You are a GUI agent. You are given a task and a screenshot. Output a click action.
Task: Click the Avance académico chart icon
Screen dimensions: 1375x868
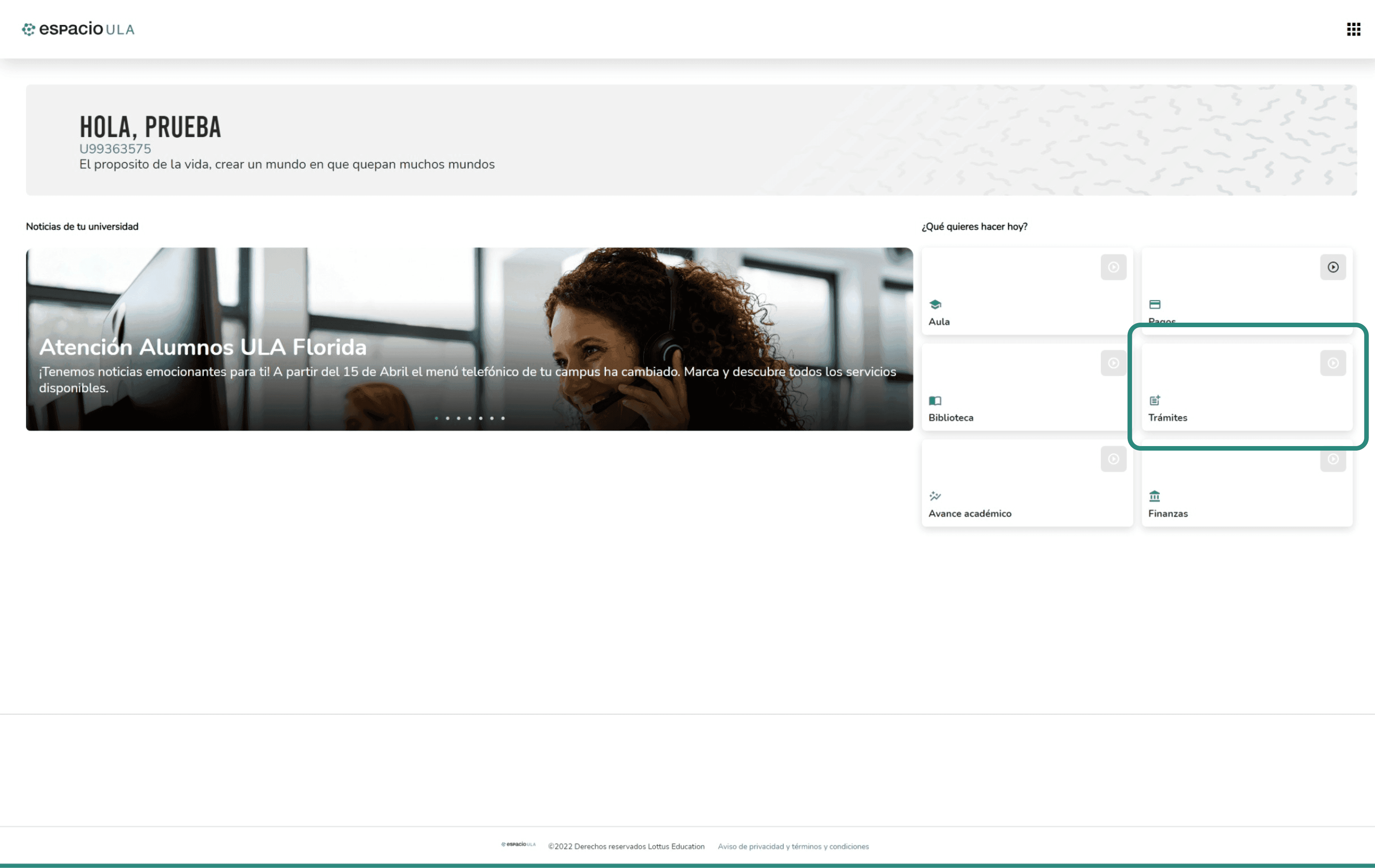click(935, 496)
